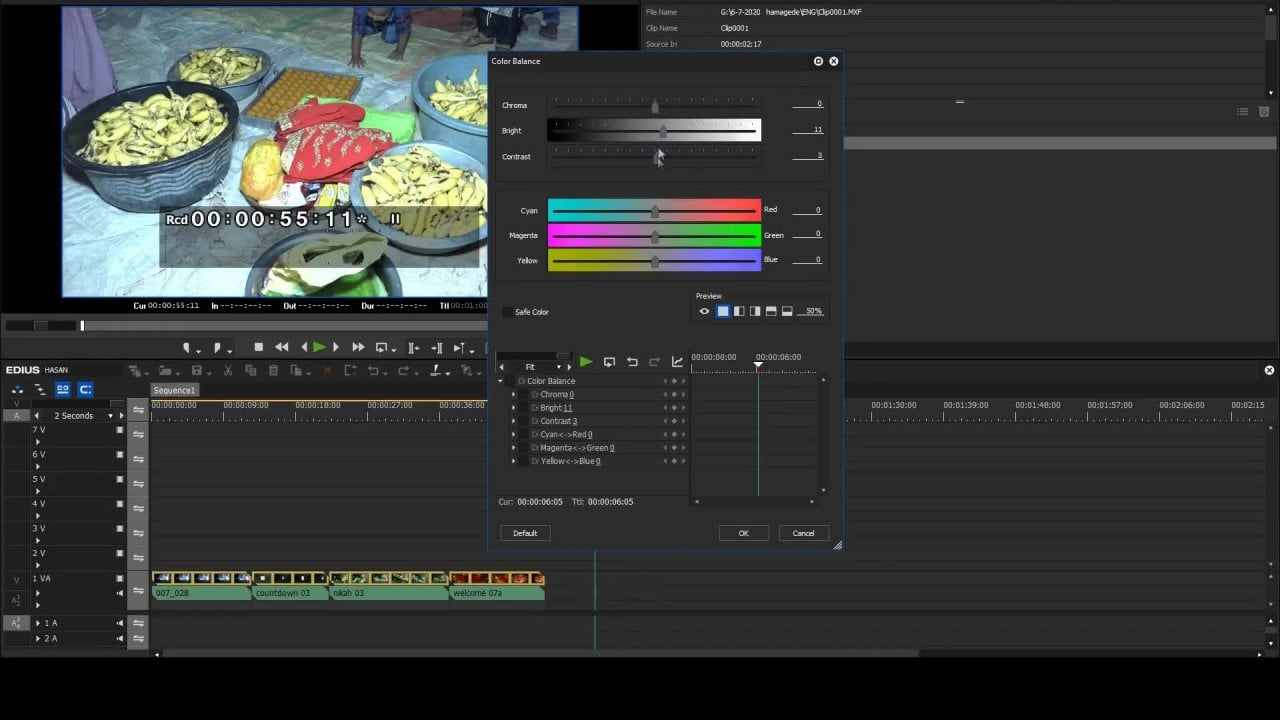
Task: Select the Sequence1 tab
Action: [x=175, y=390]
